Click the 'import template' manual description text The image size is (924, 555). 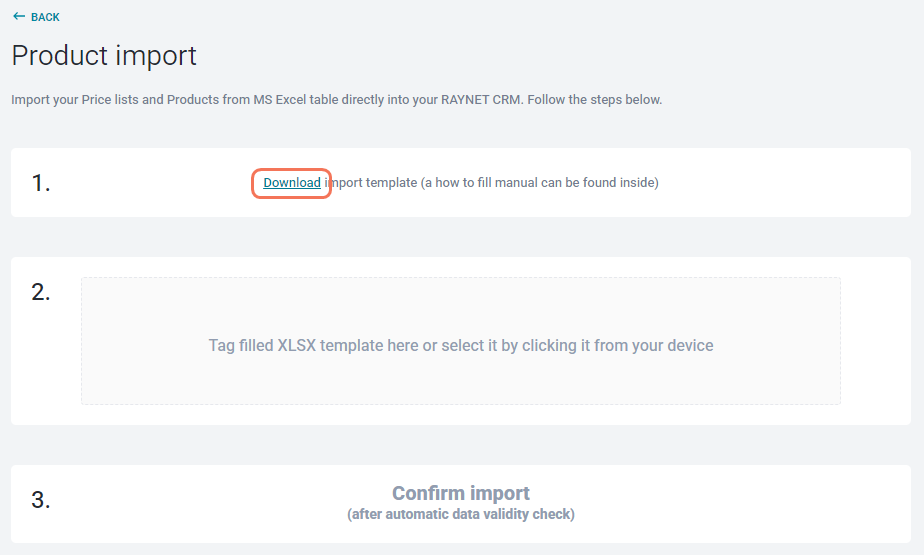click(377, 183)
